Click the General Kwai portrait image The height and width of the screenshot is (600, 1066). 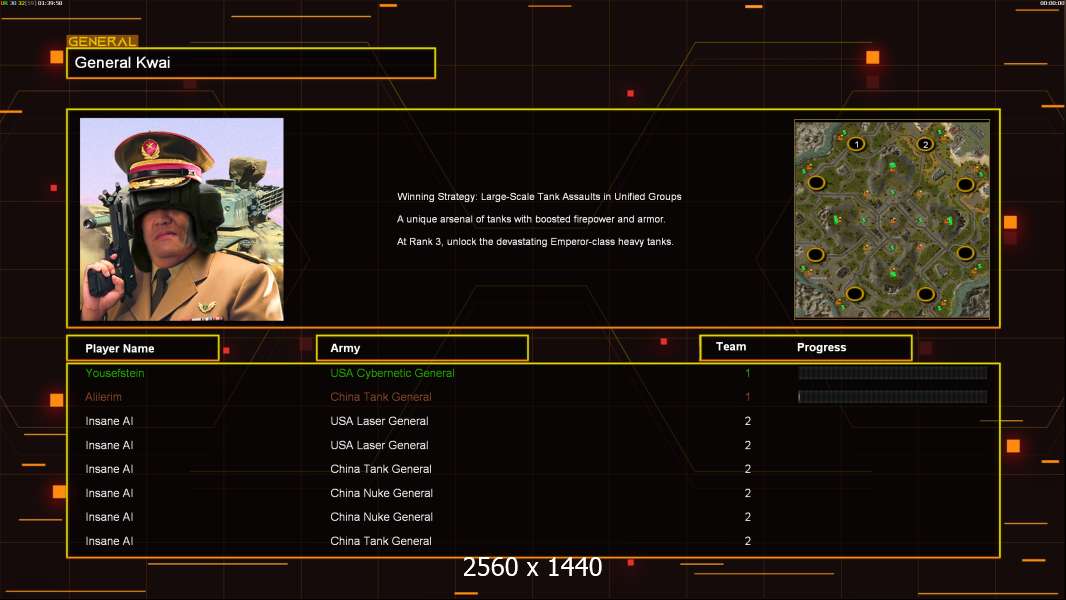click(x=182, y=219)
